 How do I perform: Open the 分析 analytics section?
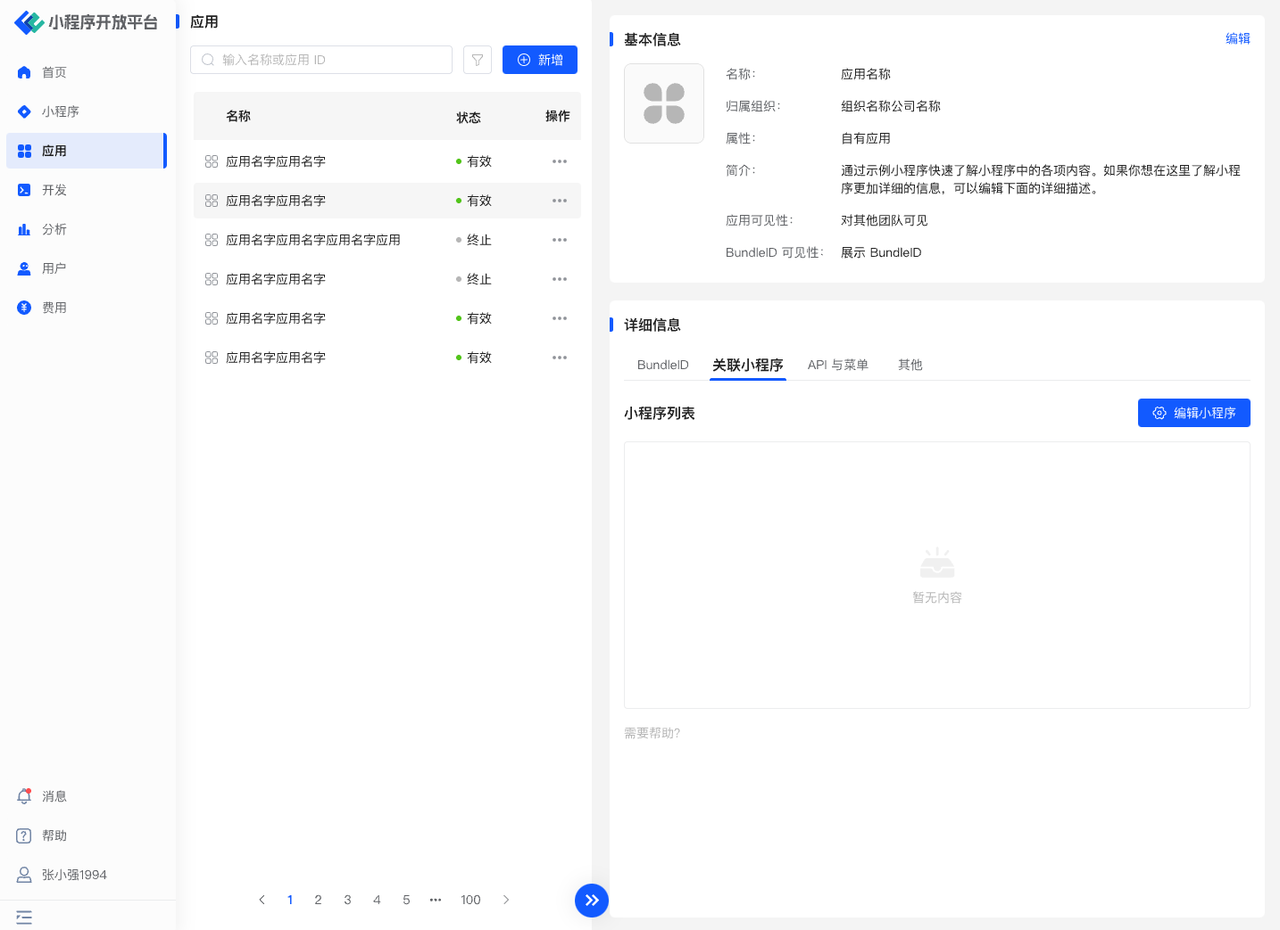[53, 229]
